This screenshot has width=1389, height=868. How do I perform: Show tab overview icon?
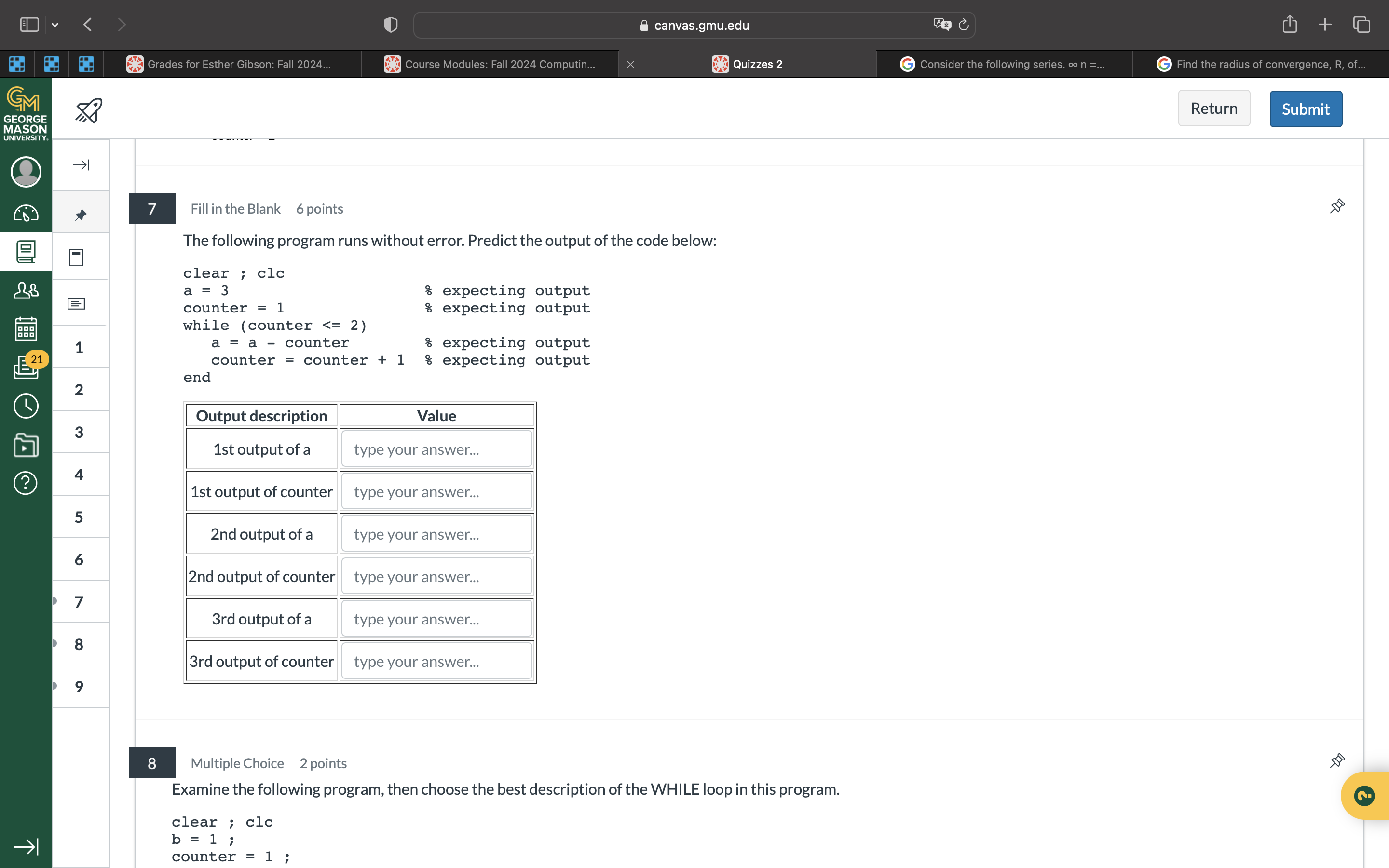(x=1362, y=25)
